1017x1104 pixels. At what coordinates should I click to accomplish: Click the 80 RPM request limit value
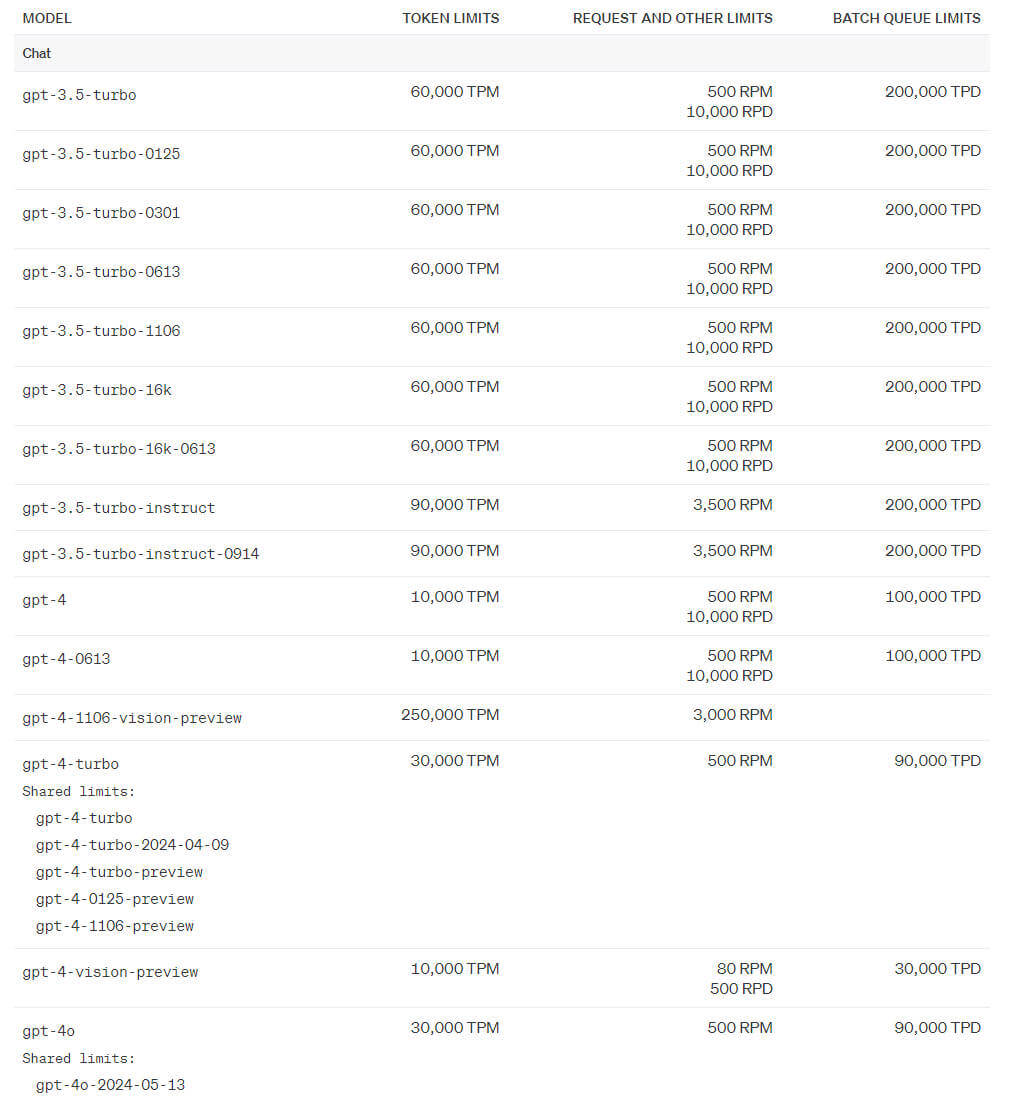[x=739, y=968]
